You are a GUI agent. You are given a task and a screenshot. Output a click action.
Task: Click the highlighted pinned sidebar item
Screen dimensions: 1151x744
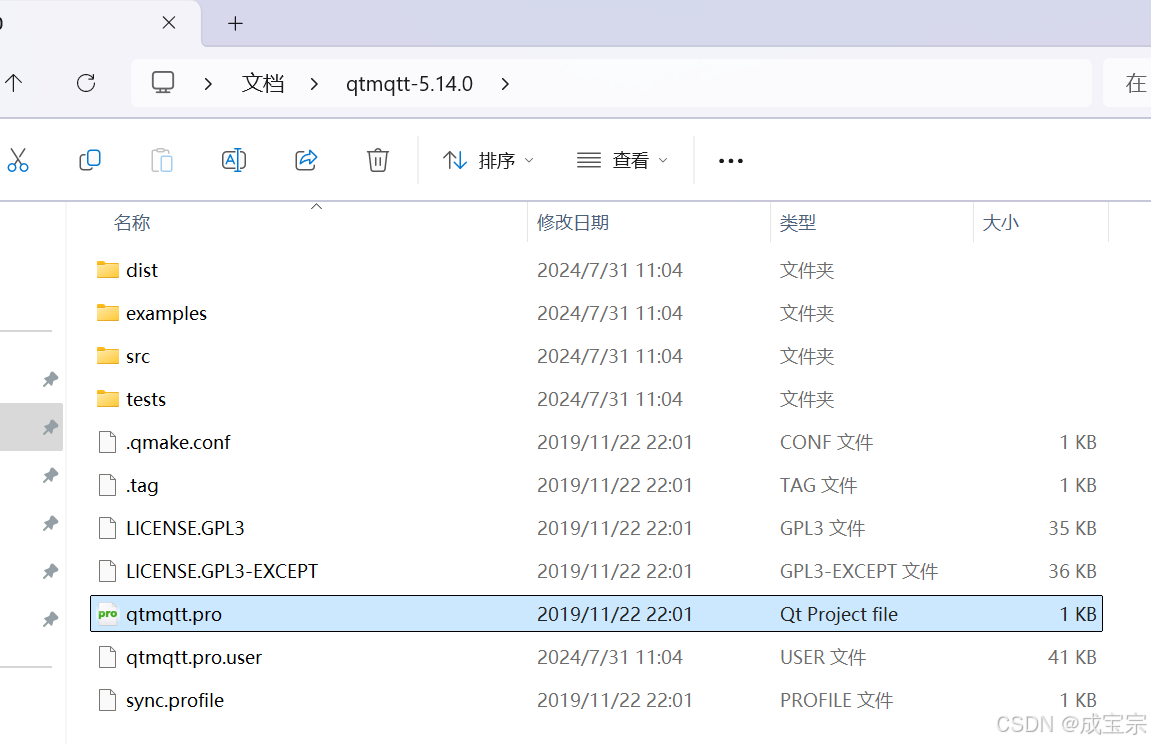coord(31,427)
